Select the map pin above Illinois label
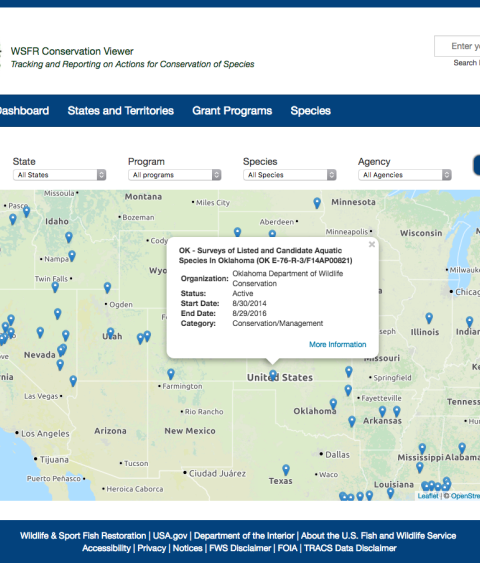480x563 pixels. tap(429, 318)
